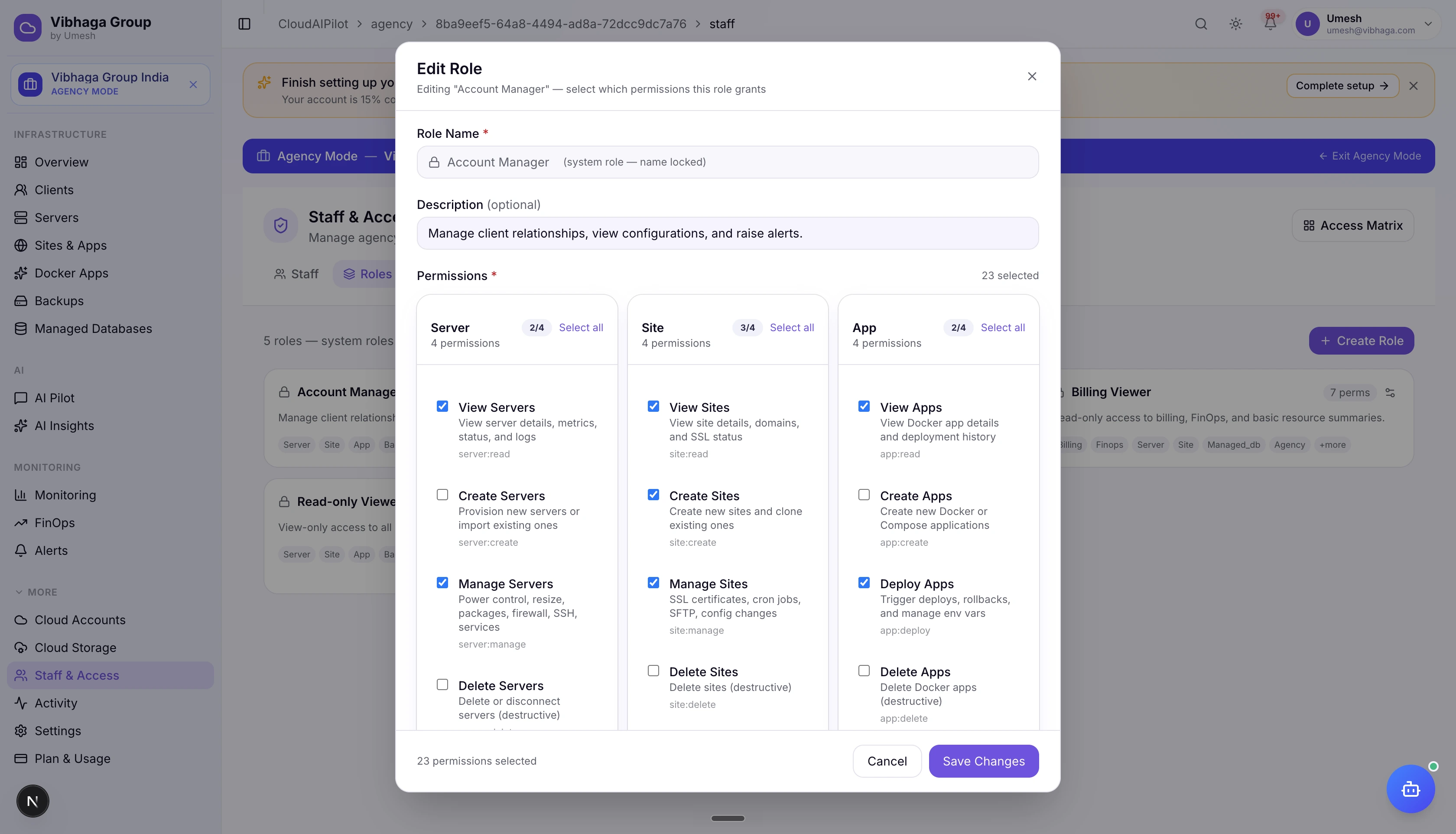Uncheck Manage Servers permission
1456x834 pixels.
tap(442, 583)
